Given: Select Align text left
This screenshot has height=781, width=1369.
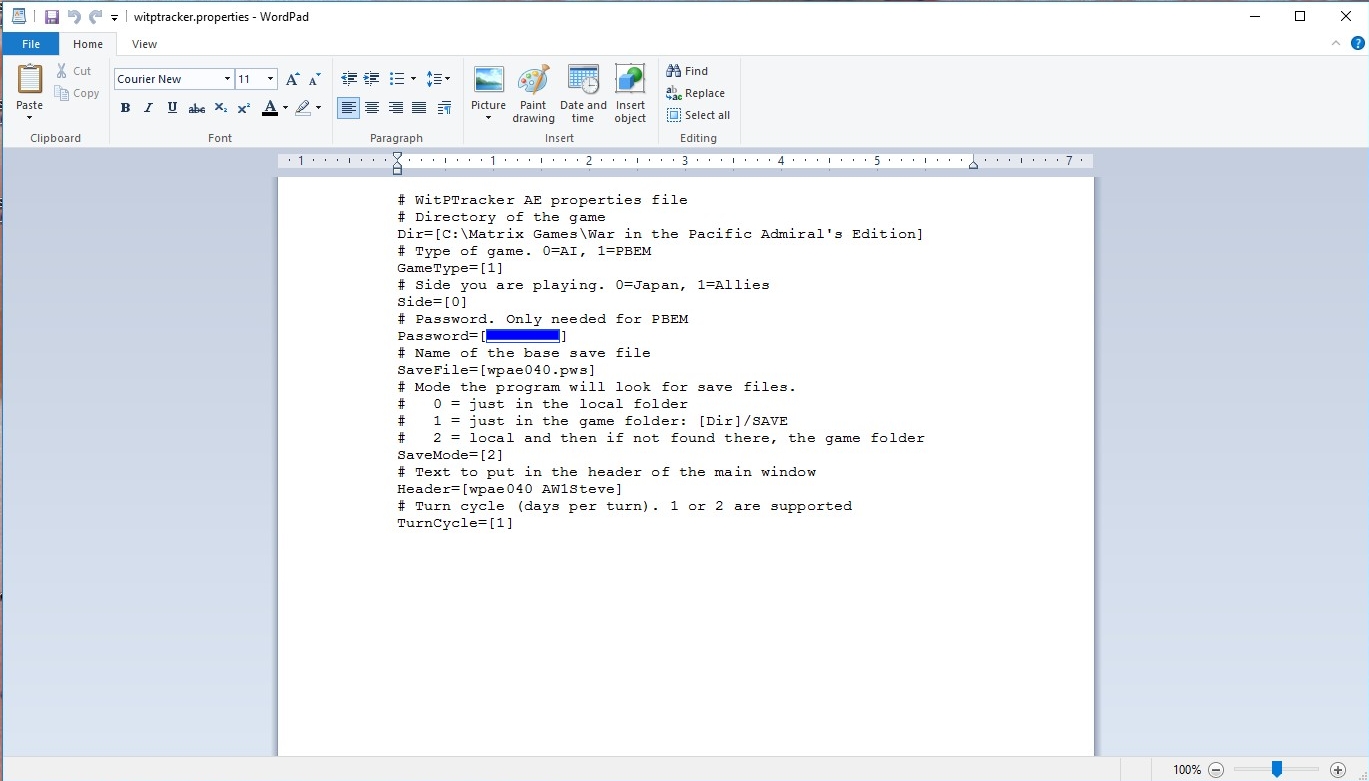Looking at the screenshot, I should click(x=349, y=108).
